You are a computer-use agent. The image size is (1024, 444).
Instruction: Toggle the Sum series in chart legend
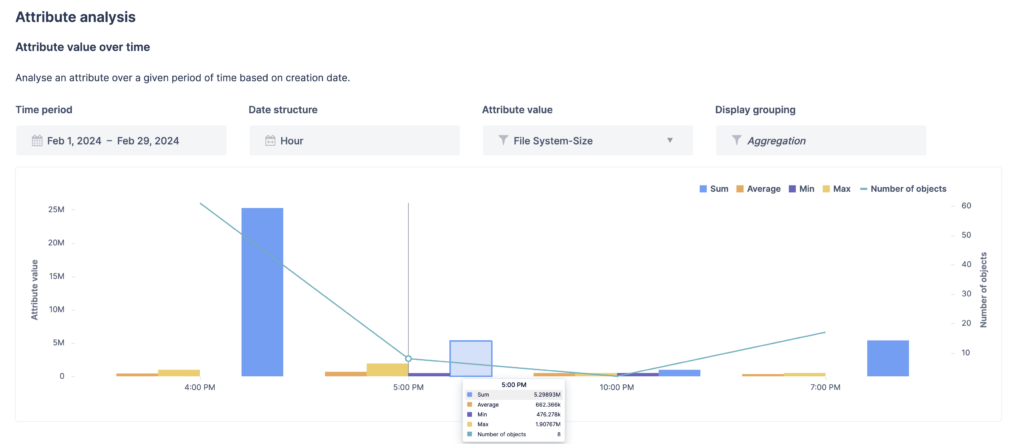[714, 188]
